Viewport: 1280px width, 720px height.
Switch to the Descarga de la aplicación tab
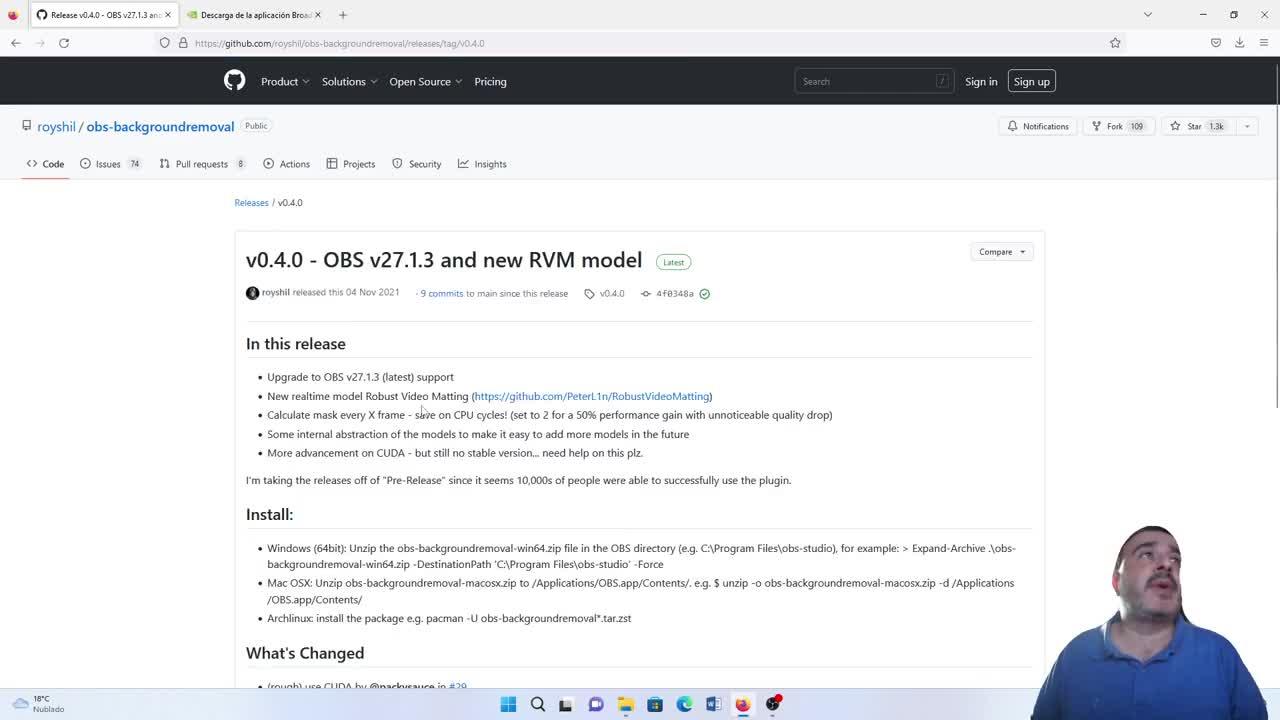[x=253, y=15]
